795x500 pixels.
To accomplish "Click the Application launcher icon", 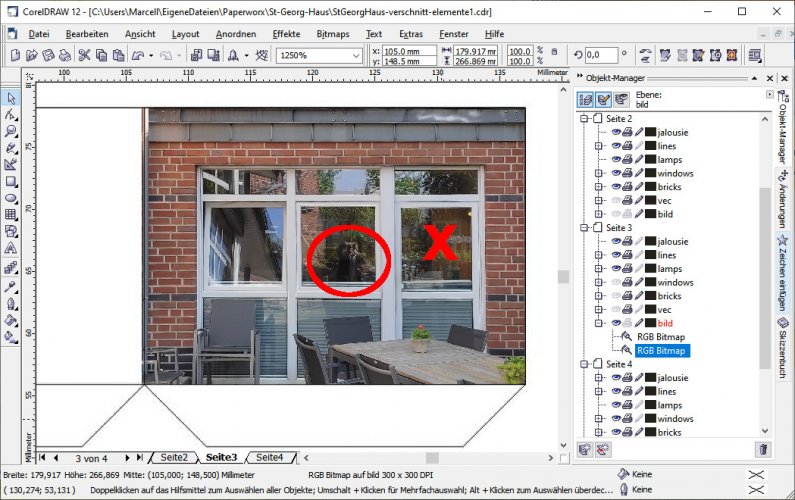I will pos(233,55).
